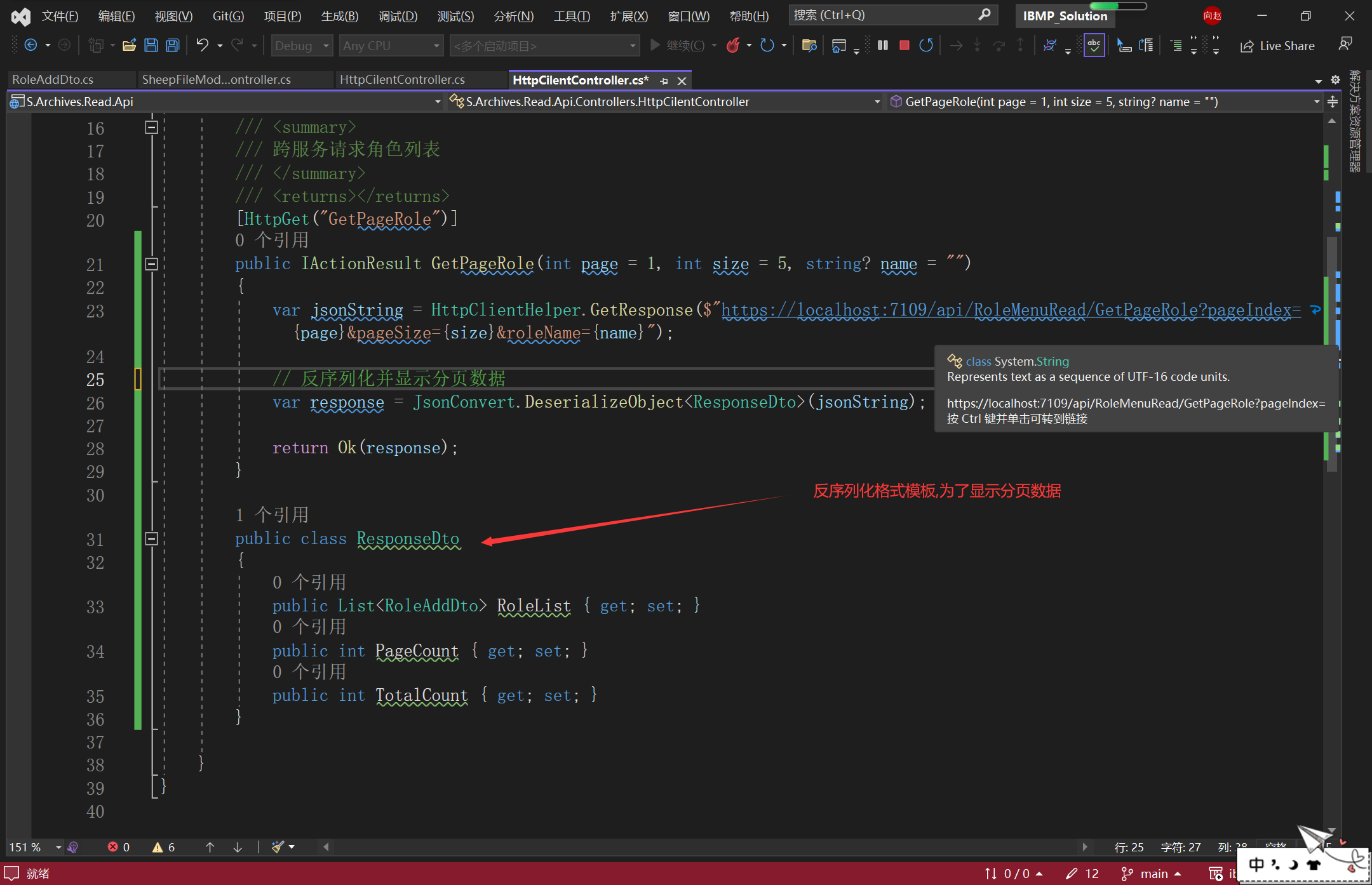Click the IntelliCode suggestions icon

coord(1050,45)
